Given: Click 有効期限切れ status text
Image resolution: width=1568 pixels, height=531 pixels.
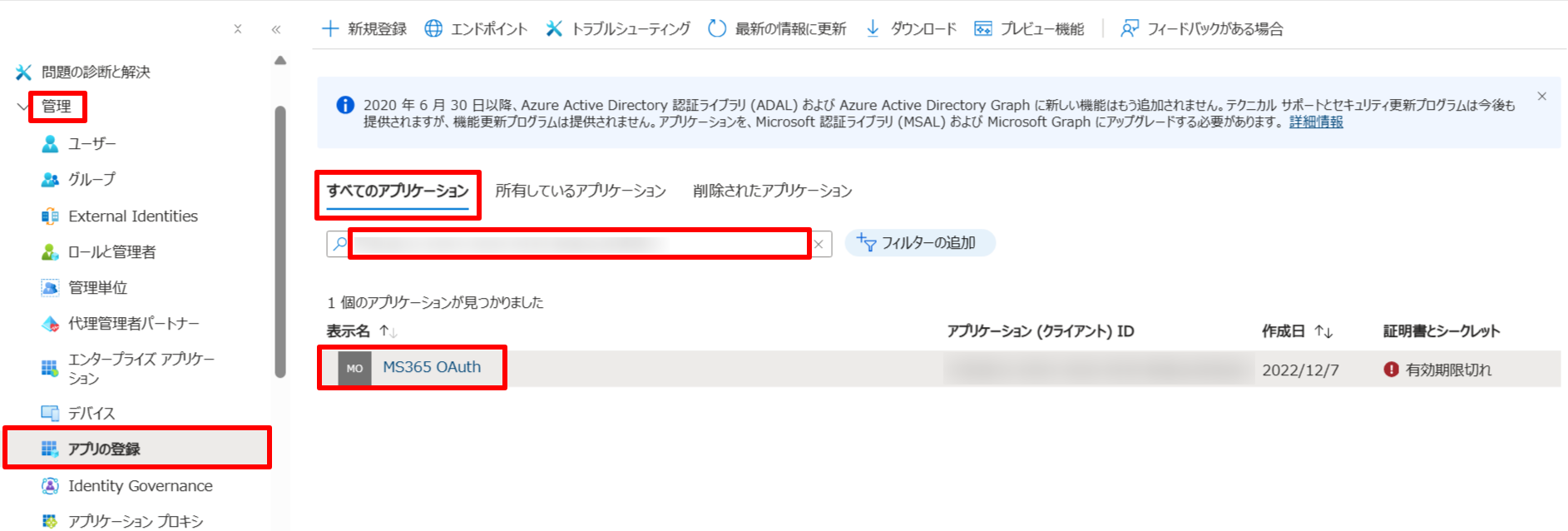Looking at the screenshot, I should [1448, 370].
